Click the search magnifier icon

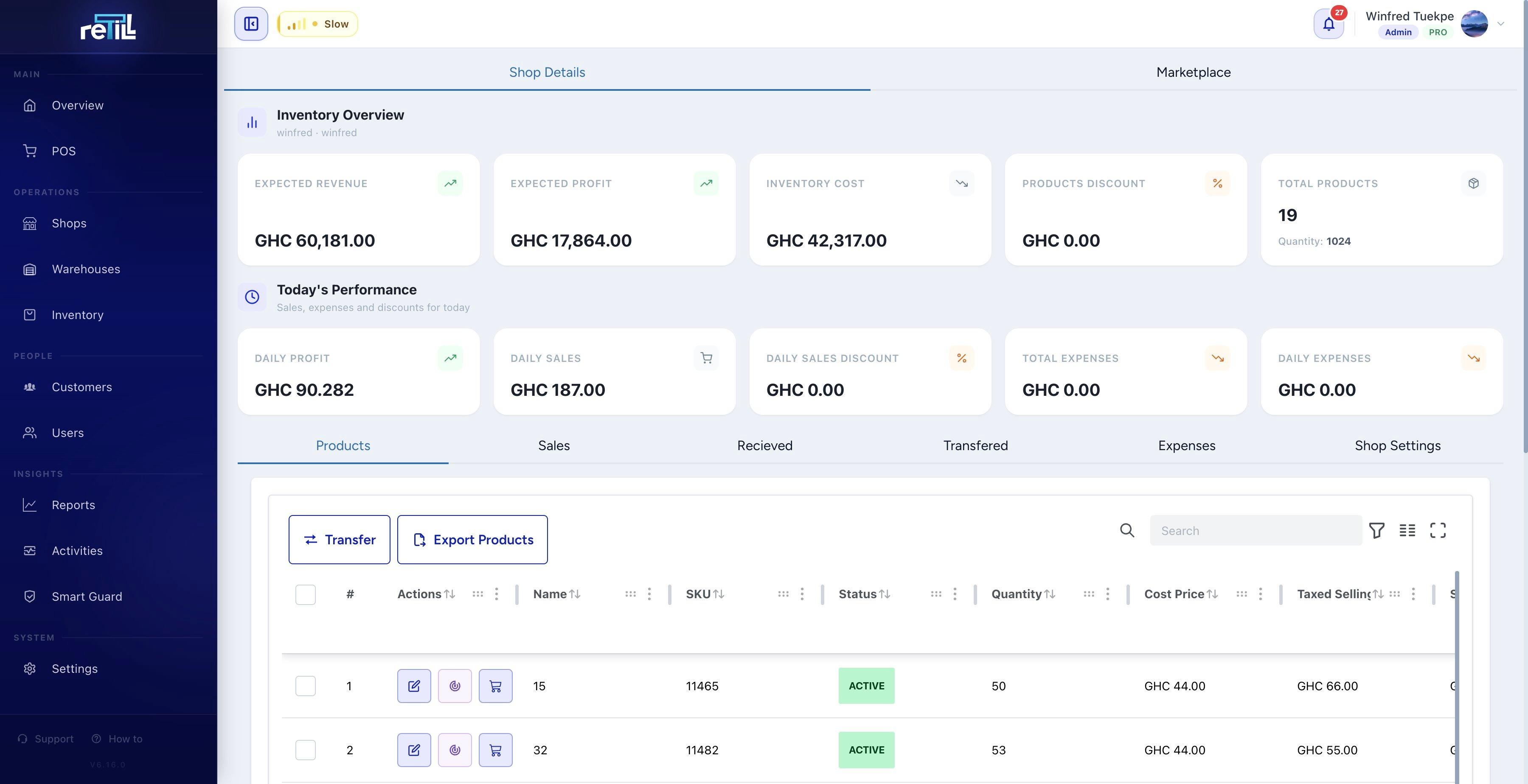tap(1127, 530)
